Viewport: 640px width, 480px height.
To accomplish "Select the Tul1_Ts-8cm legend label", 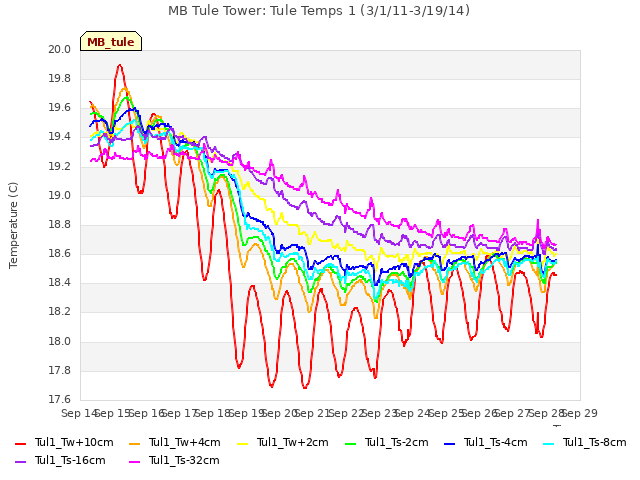I will point(595,442).
